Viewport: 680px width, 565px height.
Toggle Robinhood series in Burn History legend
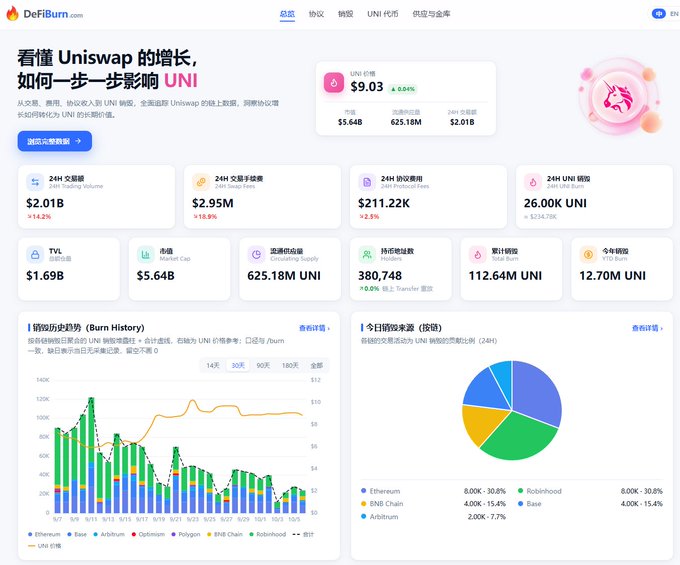pyautogui.click(x=268, y=534)
